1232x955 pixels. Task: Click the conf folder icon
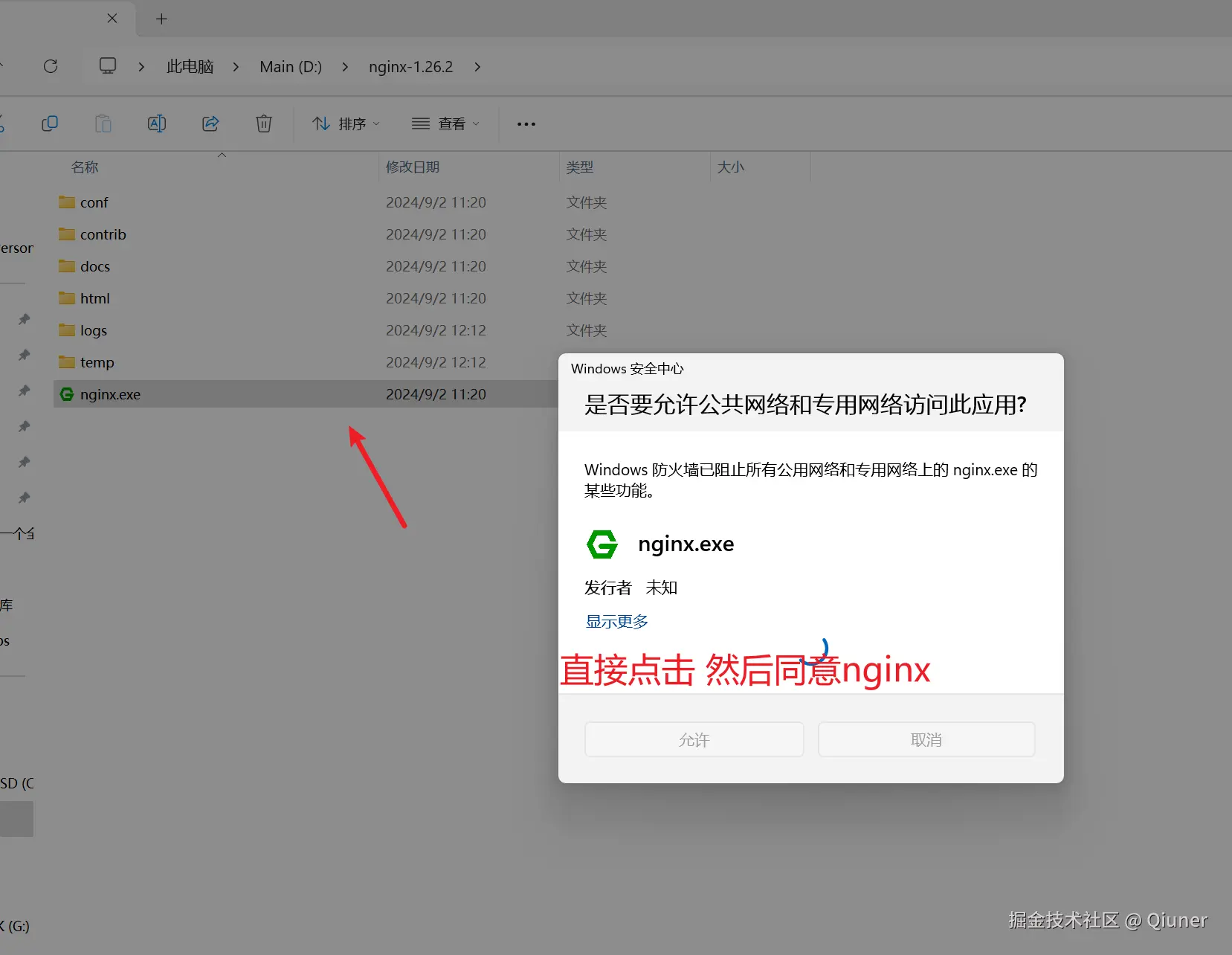(67, 202)
